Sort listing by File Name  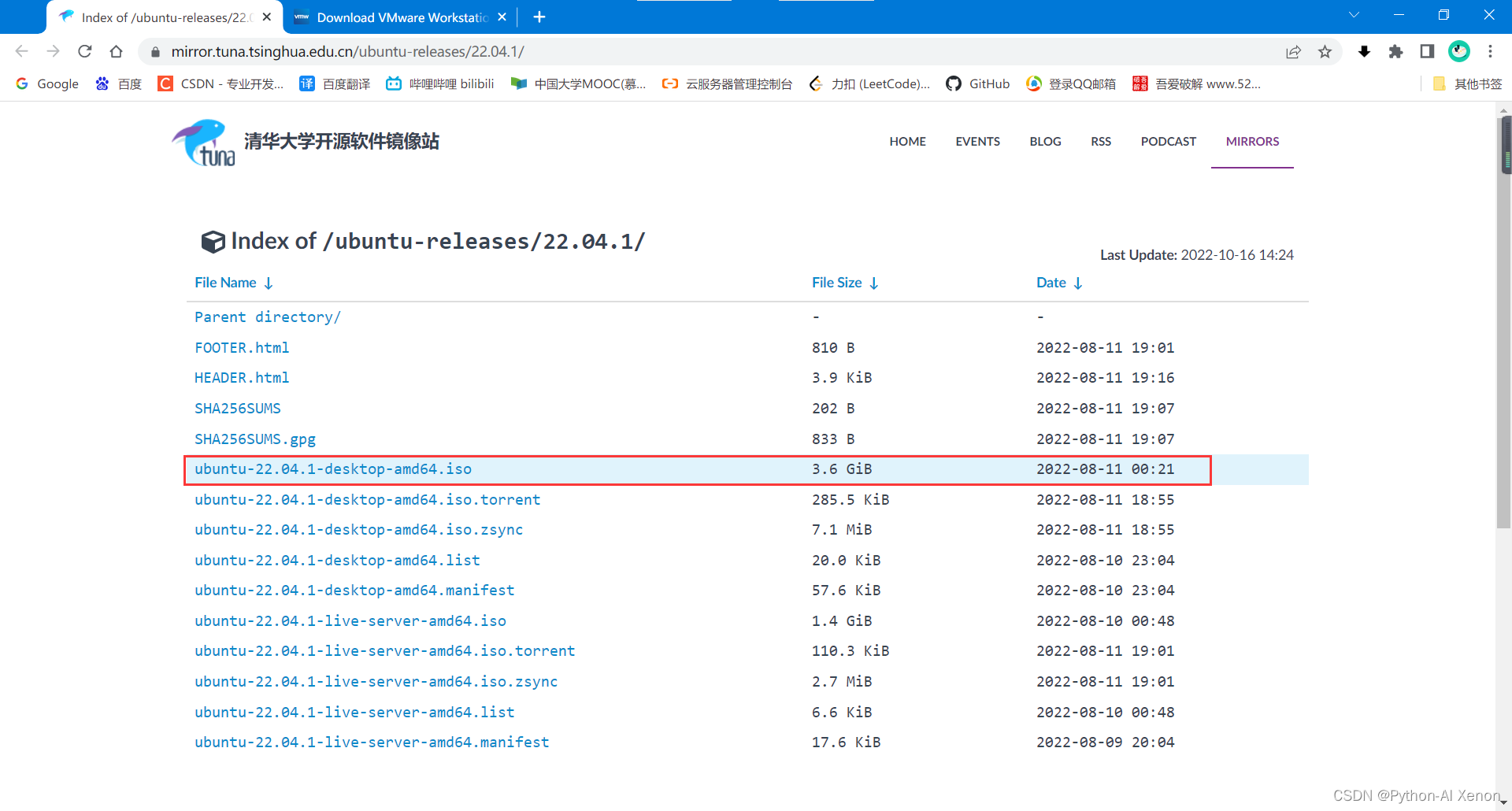click(234, 283)
